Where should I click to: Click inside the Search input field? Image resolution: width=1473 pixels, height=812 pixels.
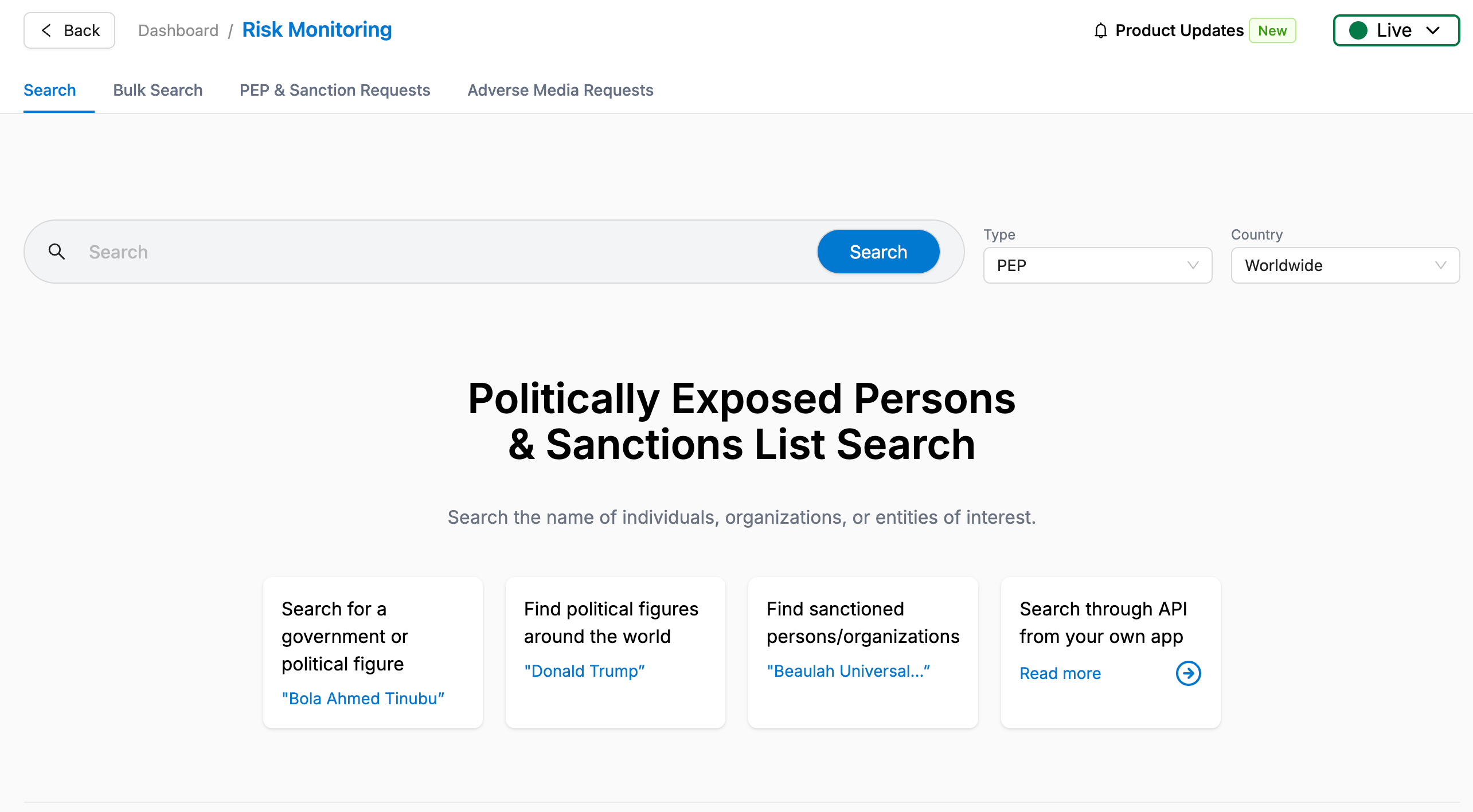(344, 252)
